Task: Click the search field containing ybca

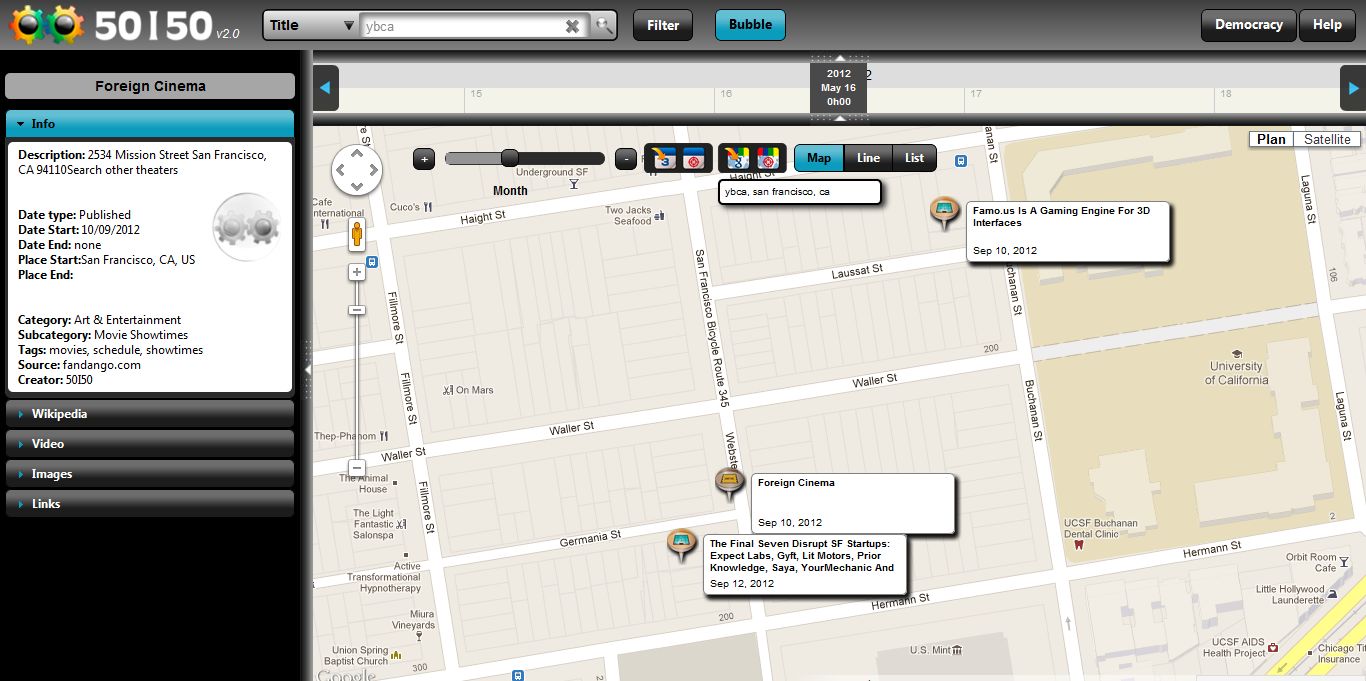Action: (x=462, y=26)
